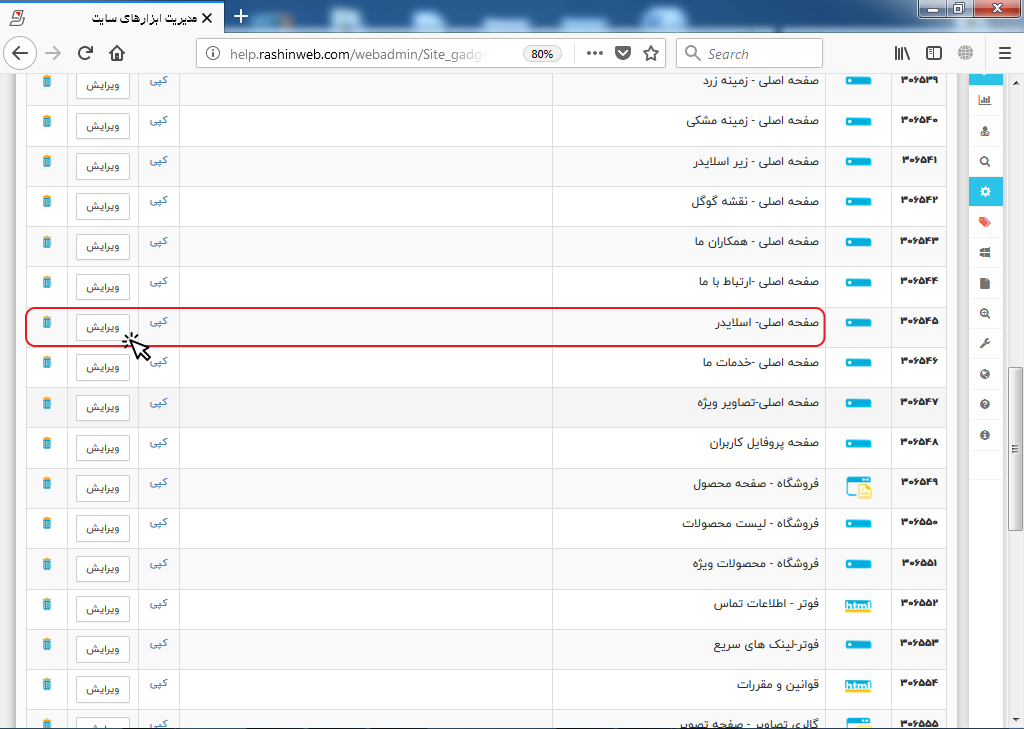The width and height of the screenshot is (1024, 729).
Task: Open the wrench tools icon in sidebar
Action: point(985,344)
